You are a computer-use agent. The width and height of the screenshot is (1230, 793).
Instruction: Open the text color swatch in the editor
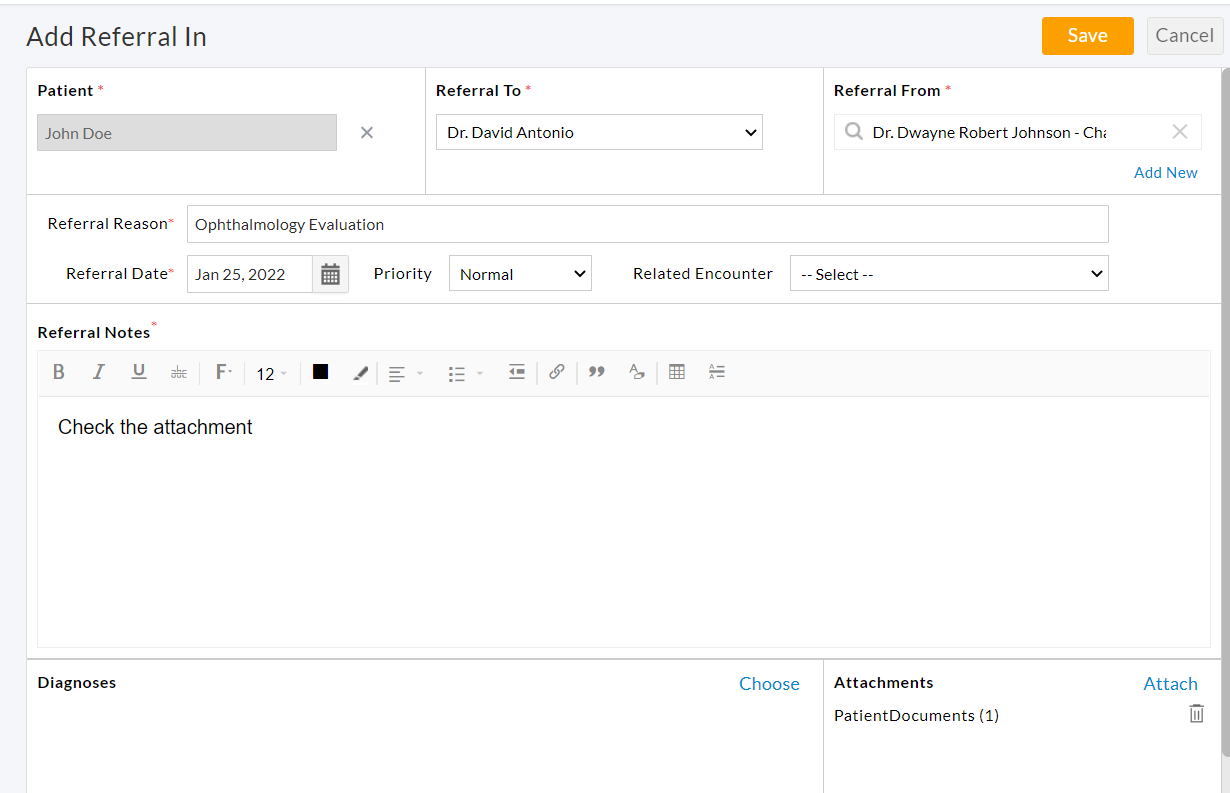coord(320,371)
